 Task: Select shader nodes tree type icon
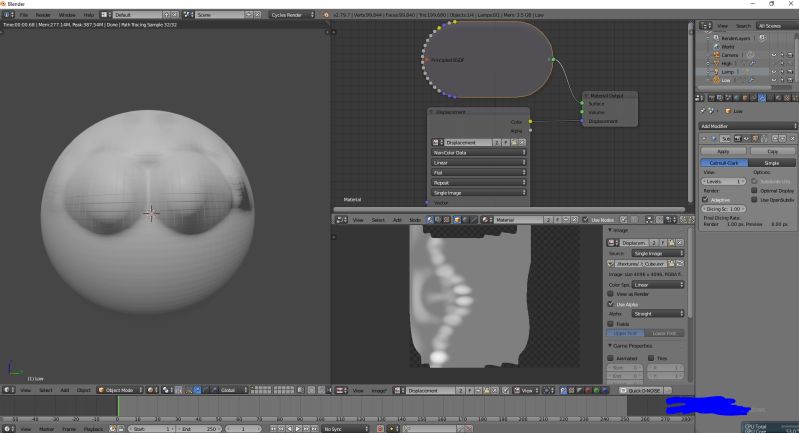coord(430,220)
